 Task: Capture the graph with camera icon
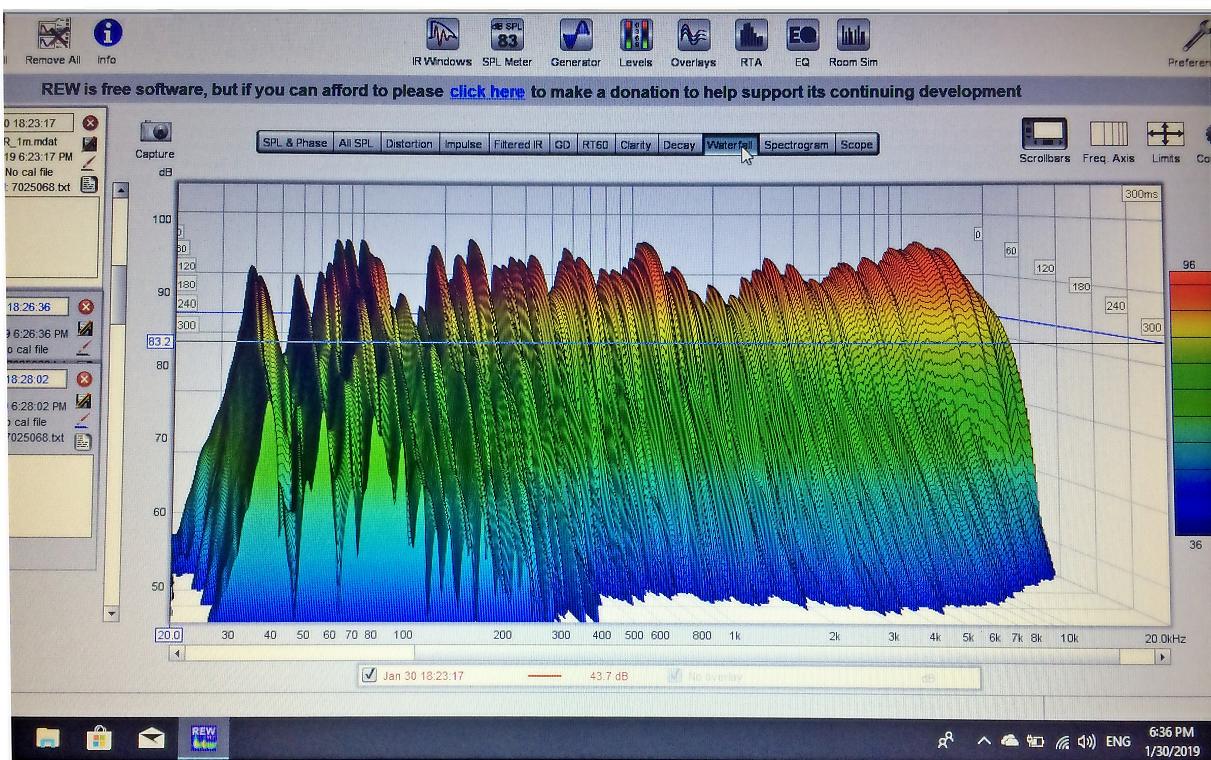click(155, 133)
